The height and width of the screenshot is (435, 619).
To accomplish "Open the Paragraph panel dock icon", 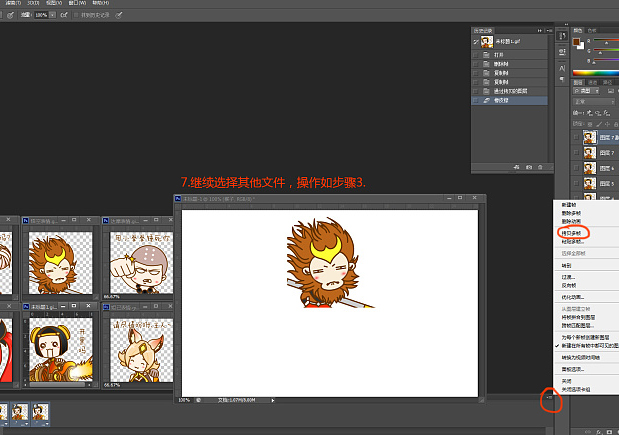I will point(562,79).
